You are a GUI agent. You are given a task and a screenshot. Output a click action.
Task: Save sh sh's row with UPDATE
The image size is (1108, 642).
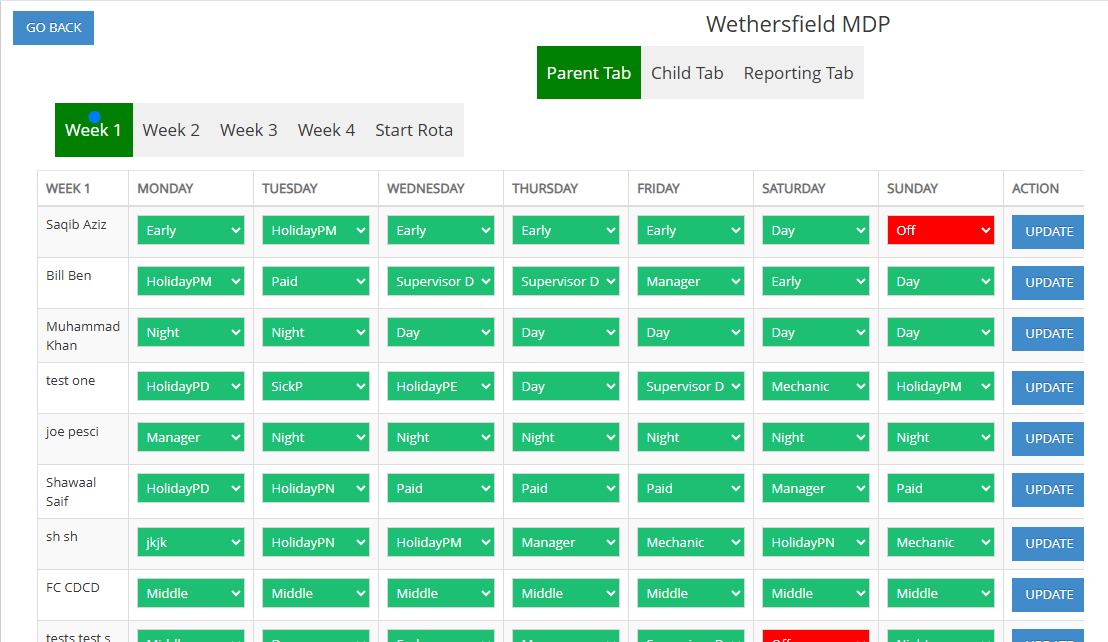coord(1048,543)
